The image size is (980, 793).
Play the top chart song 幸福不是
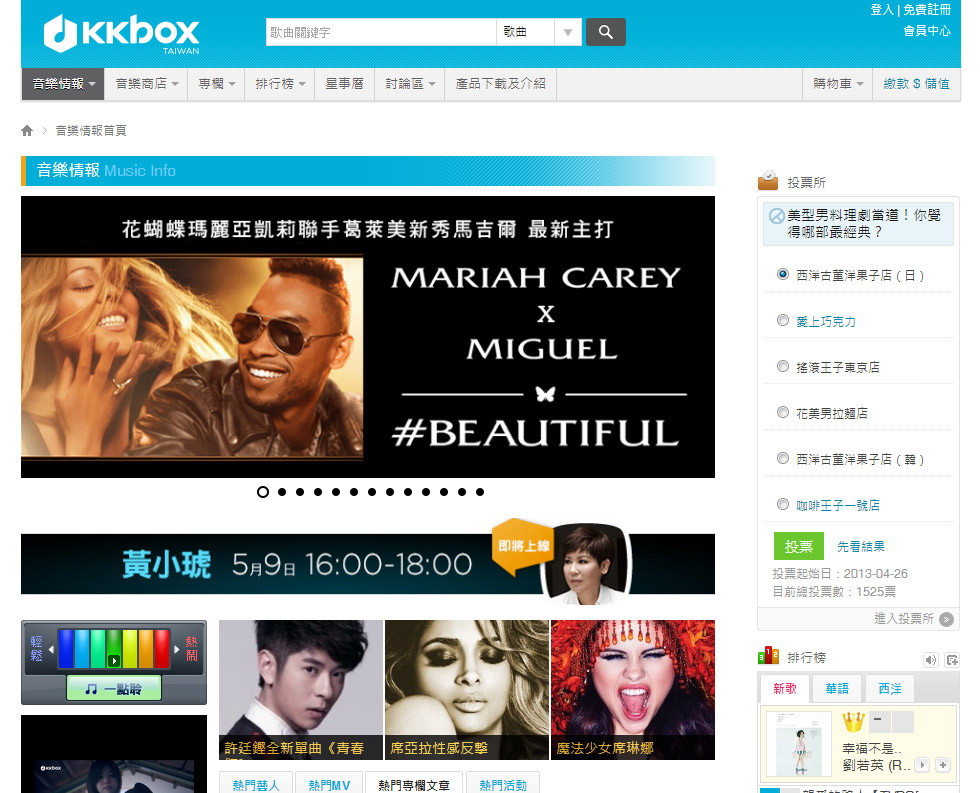[x=922, y=765]
